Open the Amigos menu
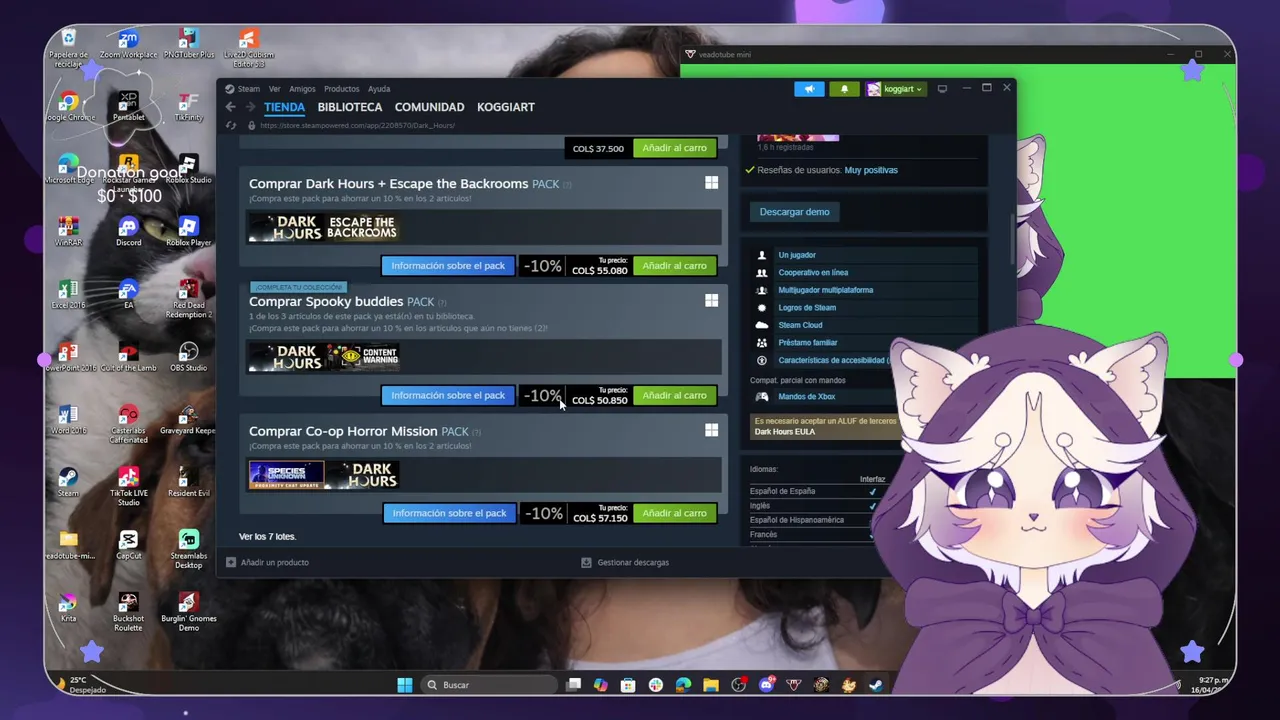Viewport: 1280px width, 720px height. [x=302, y=89]
